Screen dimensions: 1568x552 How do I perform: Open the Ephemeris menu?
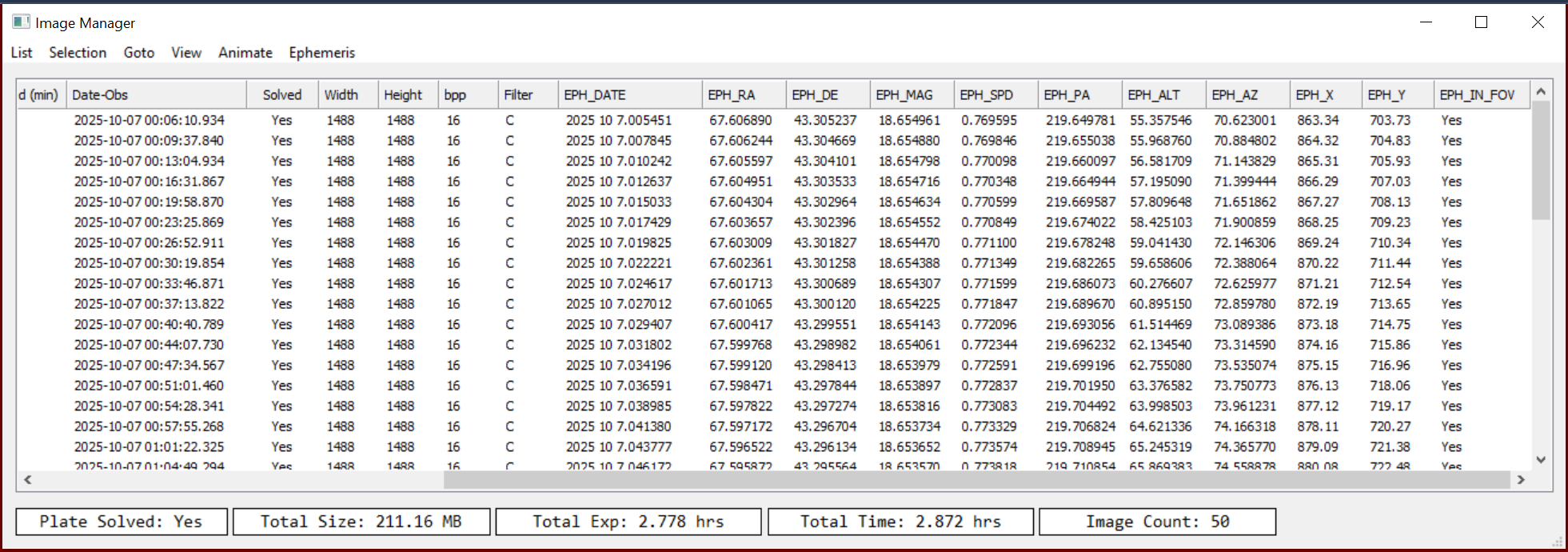321,53
